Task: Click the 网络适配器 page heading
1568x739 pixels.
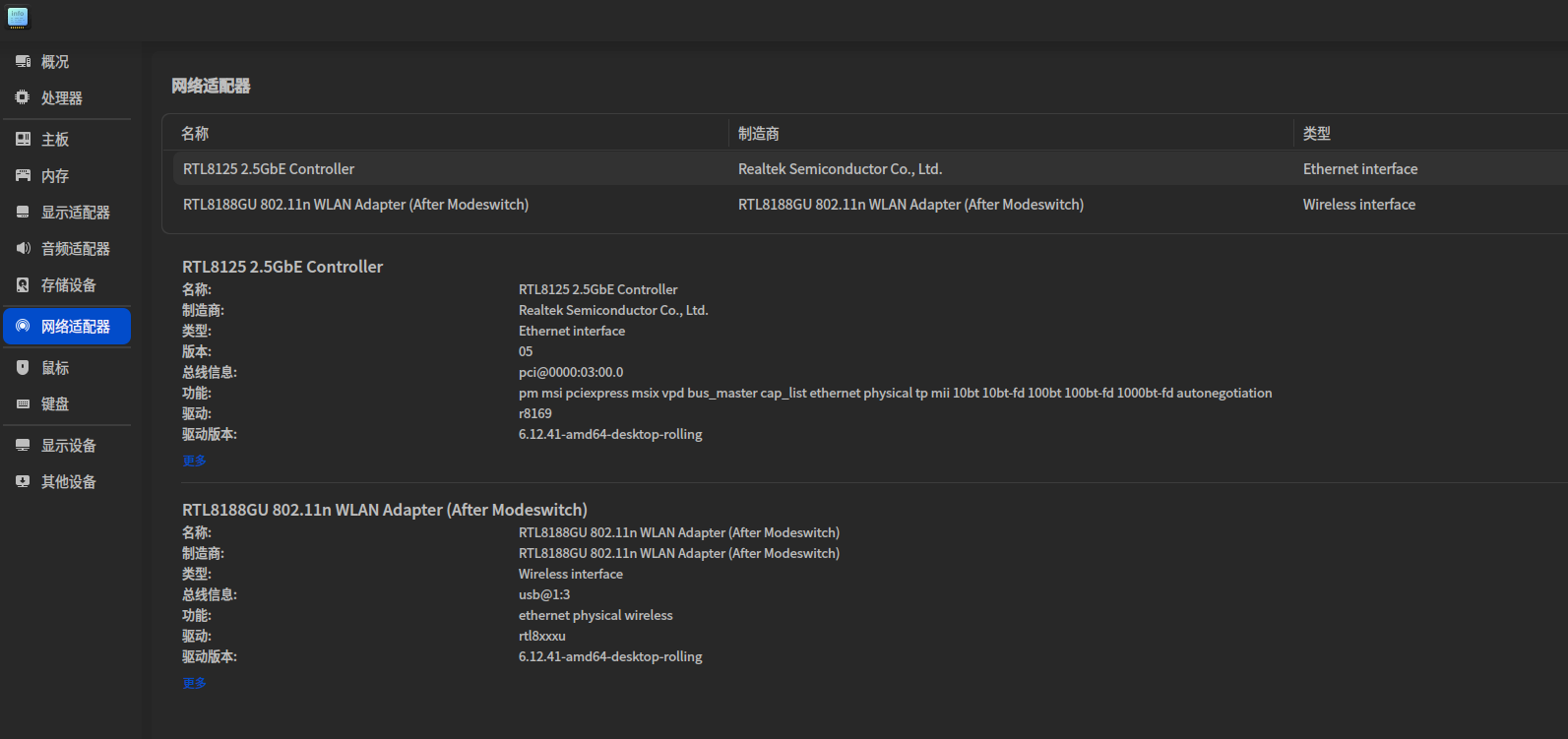Action: click(x=211, y=86)
